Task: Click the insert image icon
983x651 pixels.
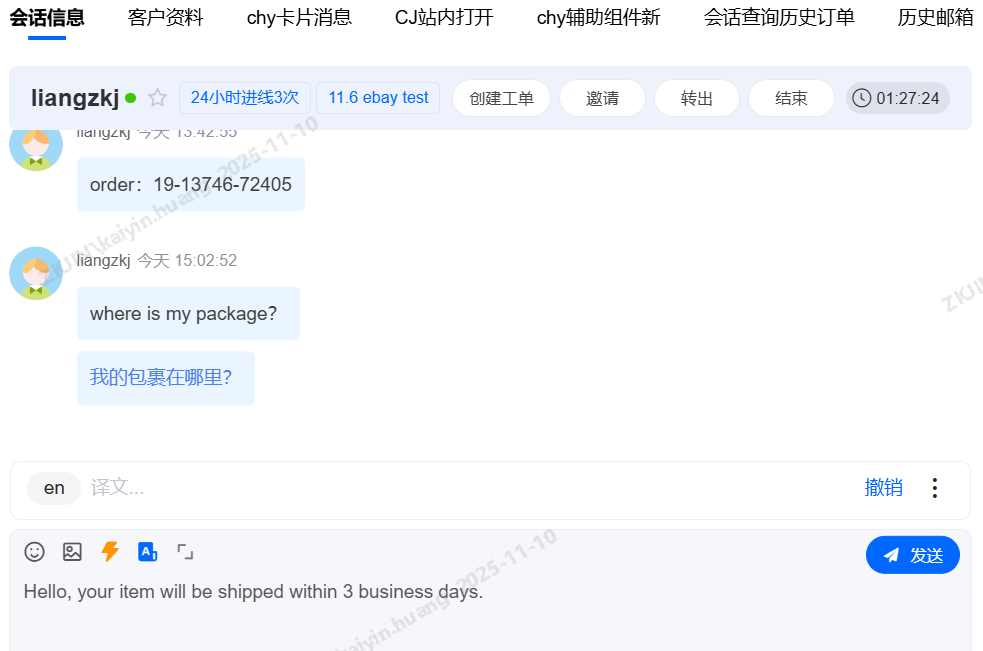Action: (72, 552)
